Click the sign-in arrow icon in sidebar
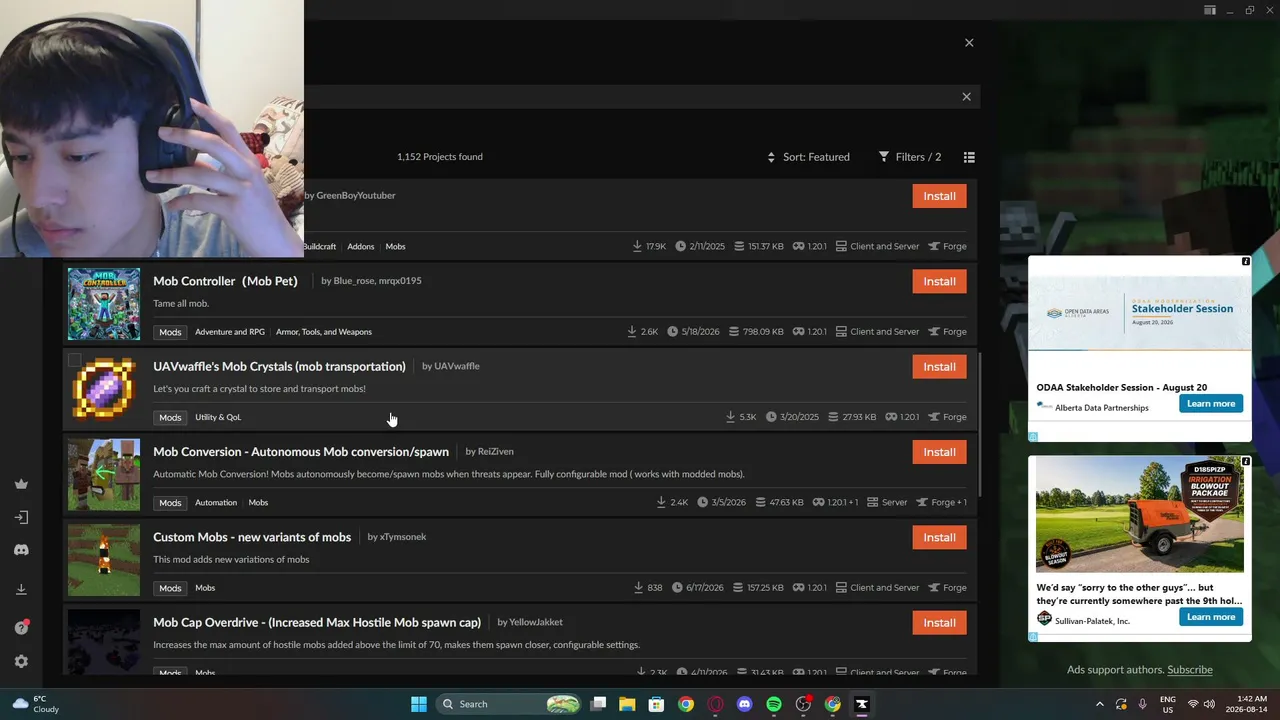 coord(21,517)
